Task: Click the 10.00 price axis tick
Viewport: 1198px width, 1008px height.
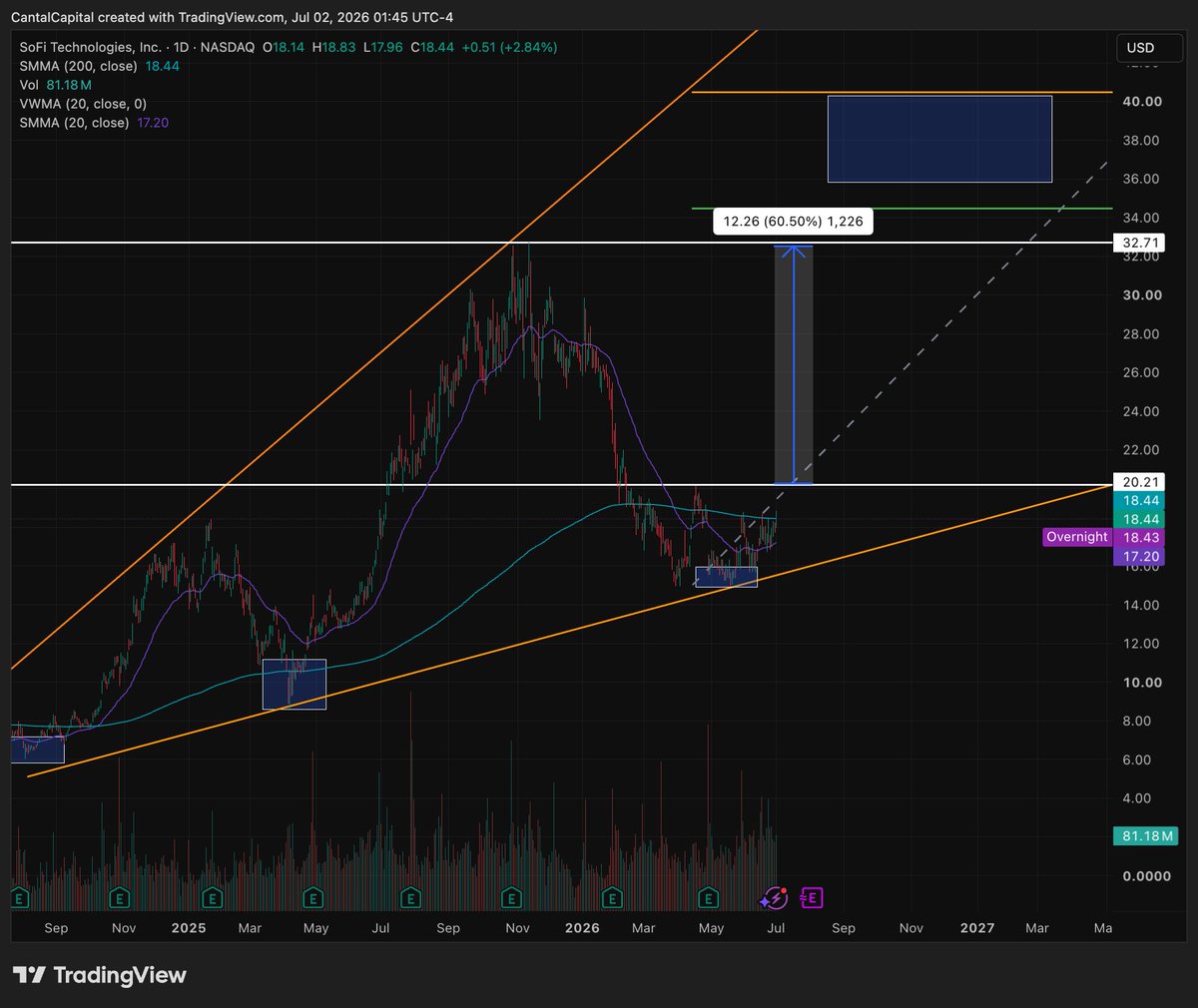Action: [1141, 683]
